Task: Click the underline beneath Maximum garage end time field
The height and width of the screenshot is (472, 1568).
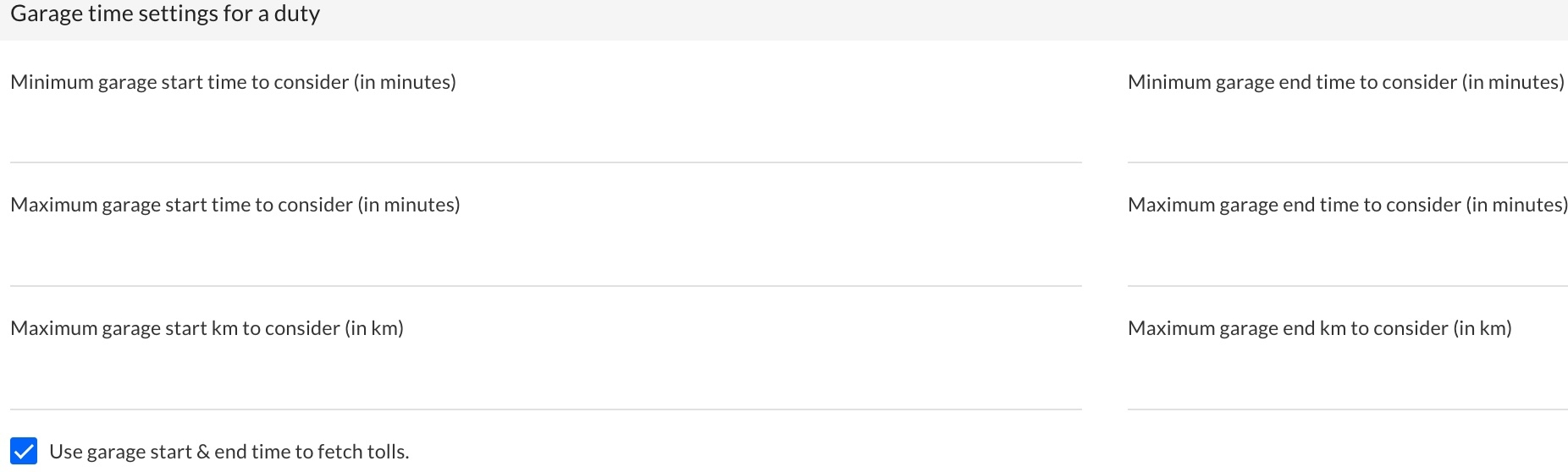Action: pyautogui.click(x=1348, y=286)
